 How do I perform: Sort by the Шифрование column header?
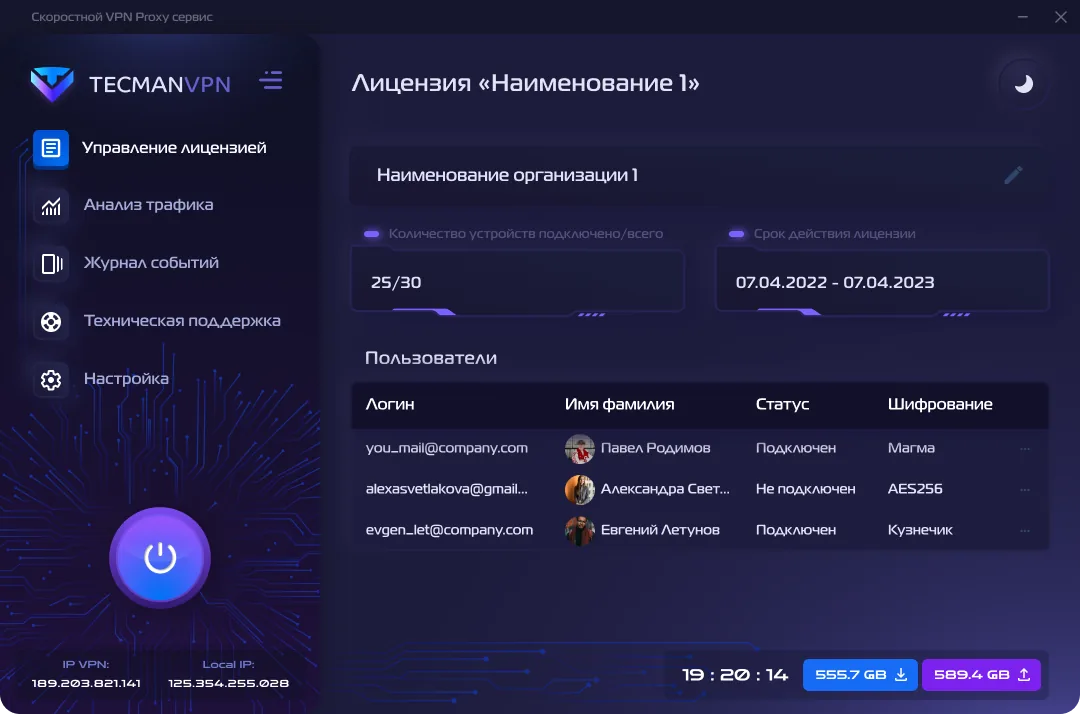(x=939, y=405)
